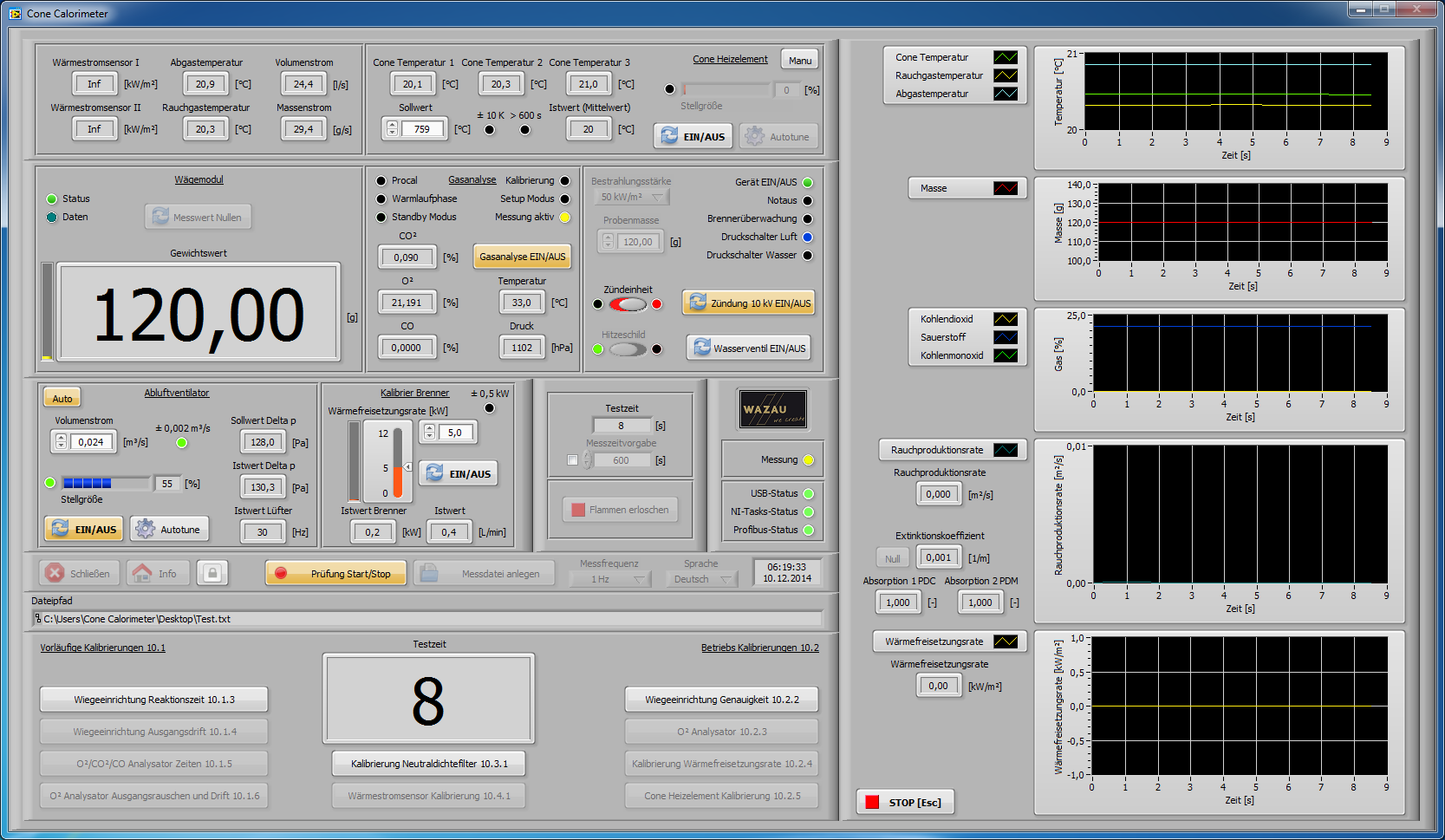Toggle Cone Heizelement EIN/AUS button

693,136
